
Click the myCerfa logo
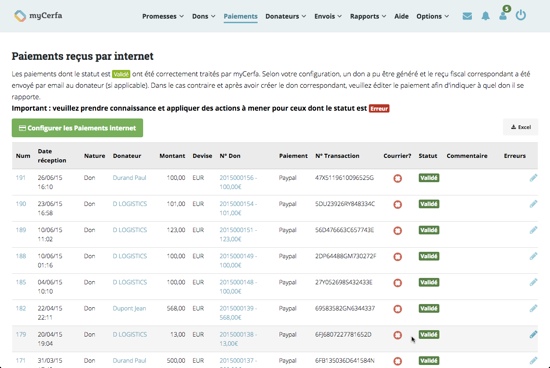tap(38, 16)
